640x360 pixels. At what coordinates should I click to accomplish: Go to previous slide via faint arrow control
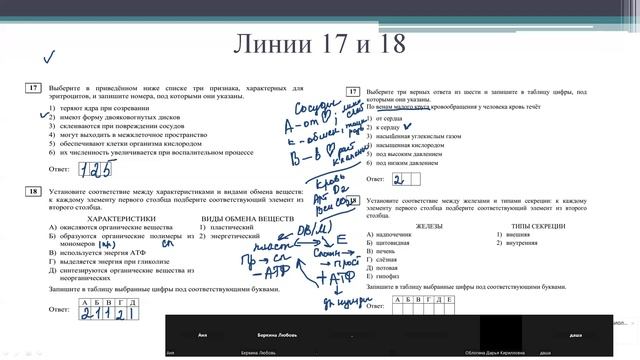(x=6, y=354)
